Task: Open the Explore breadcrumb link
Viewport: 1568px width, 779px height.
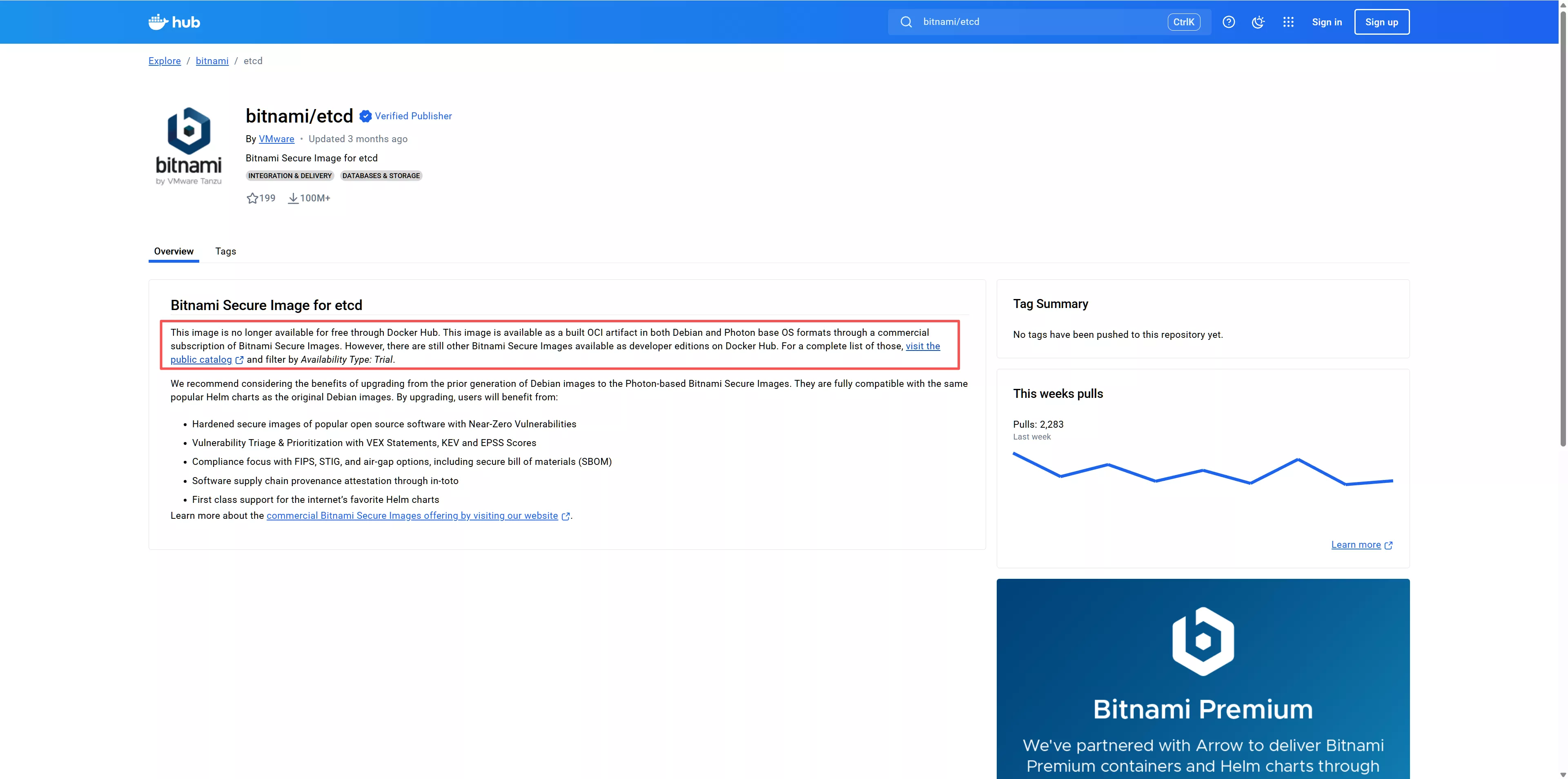Action: click(x=164, y=61)
